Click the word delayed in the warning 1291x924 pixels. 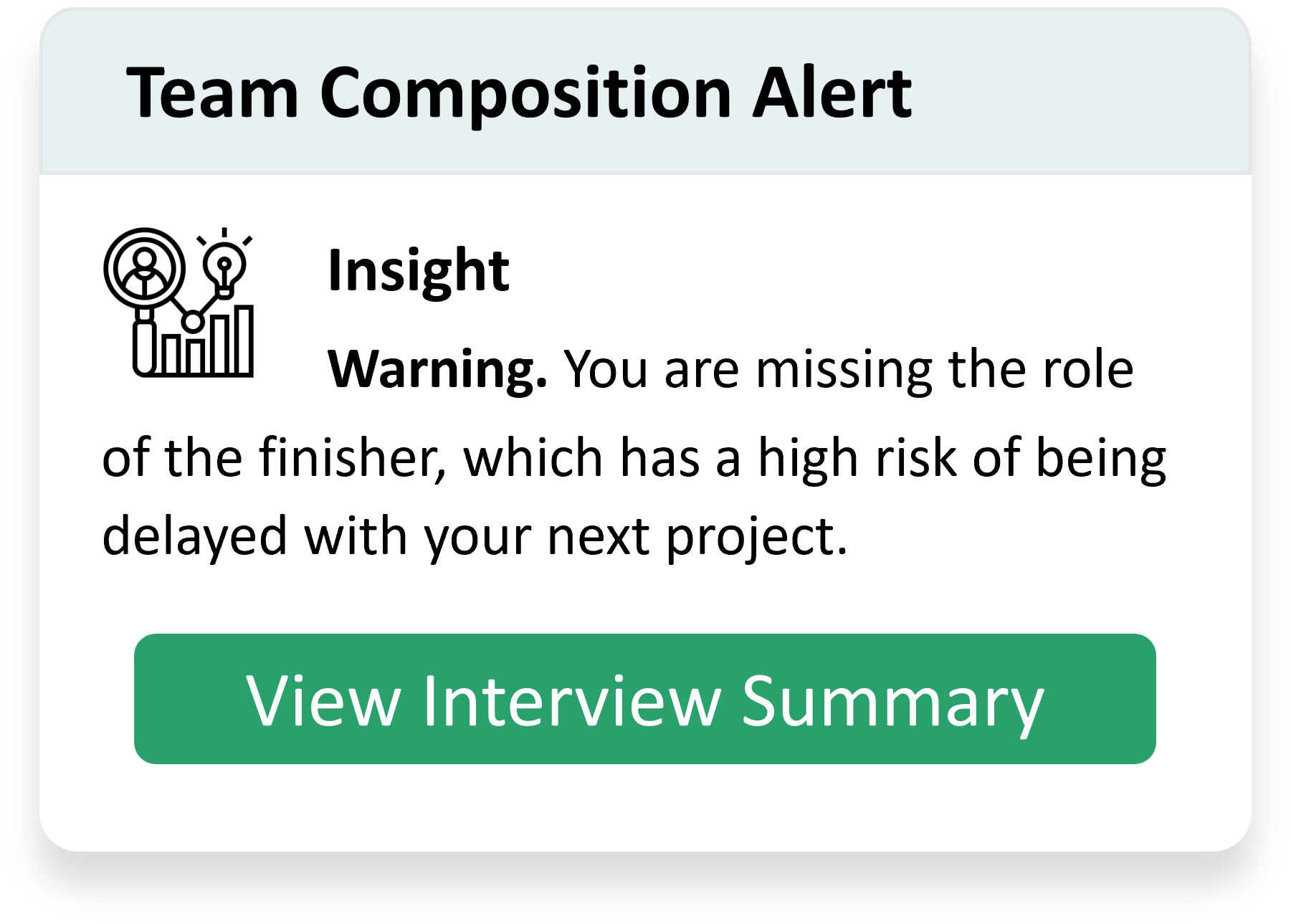tap(194, 536)
